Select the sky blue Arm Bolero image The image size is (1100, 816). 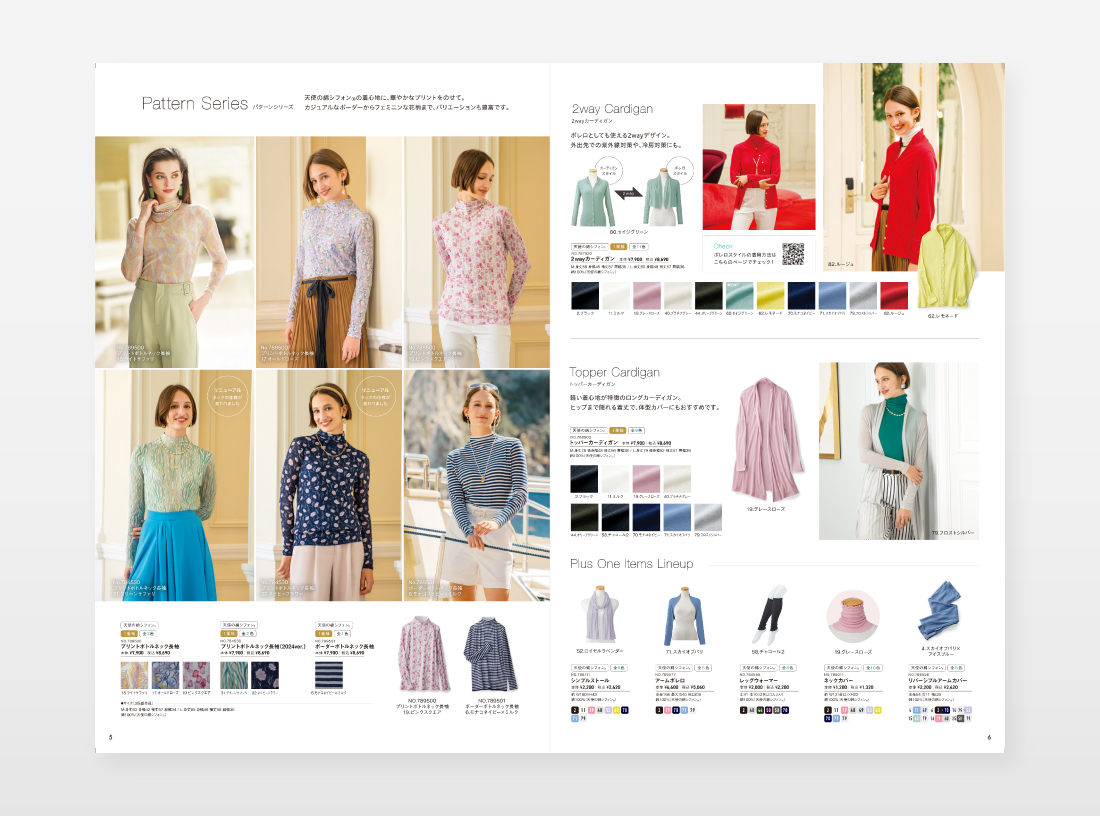pyautogui.click(x=683, y=613)
